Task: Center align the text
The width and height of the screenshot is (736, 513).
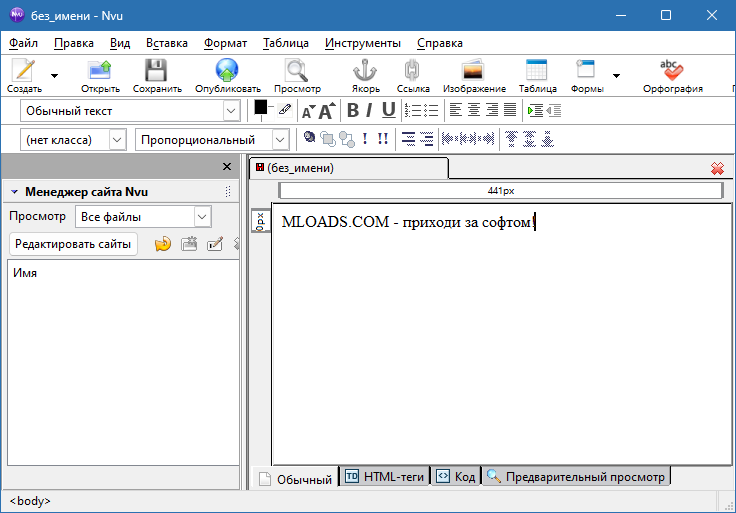Action: [474, 110]
